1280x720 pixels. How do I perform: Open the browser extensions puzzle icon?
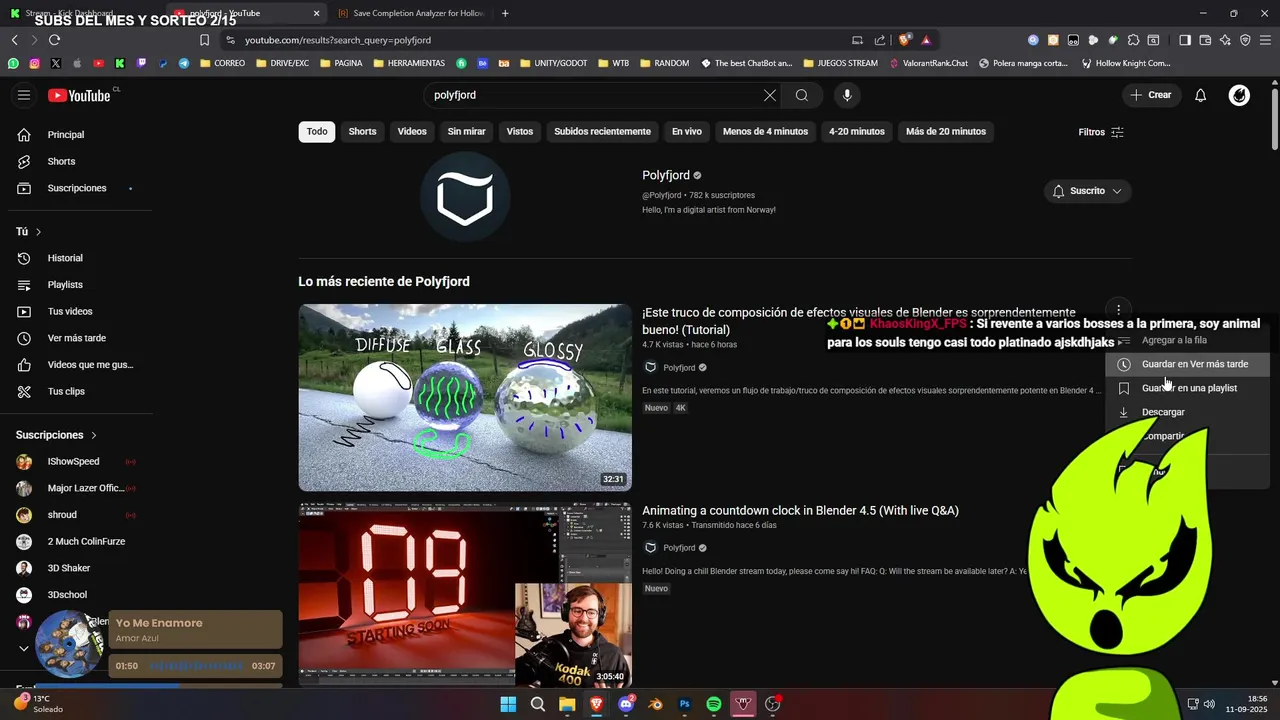pyautogui.click(x=1133, y=40)
